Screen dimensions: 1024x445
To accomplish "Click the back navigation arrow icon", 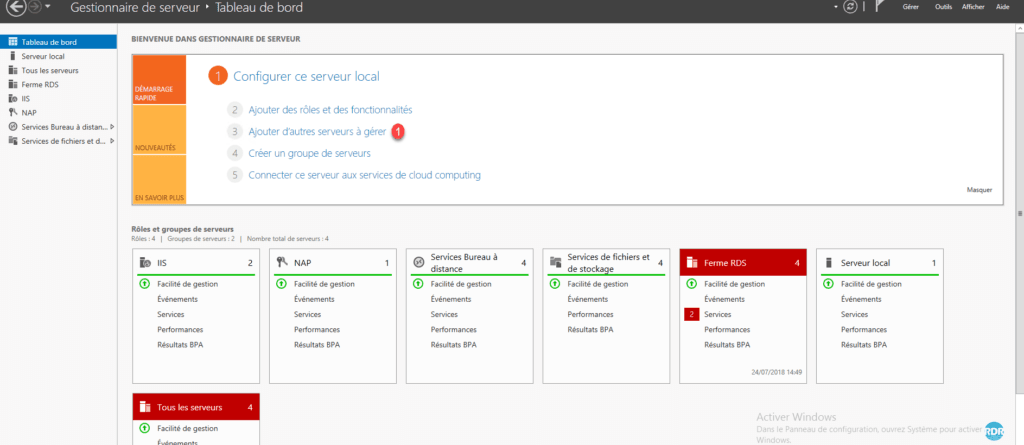I will click(x=15, y=8).
